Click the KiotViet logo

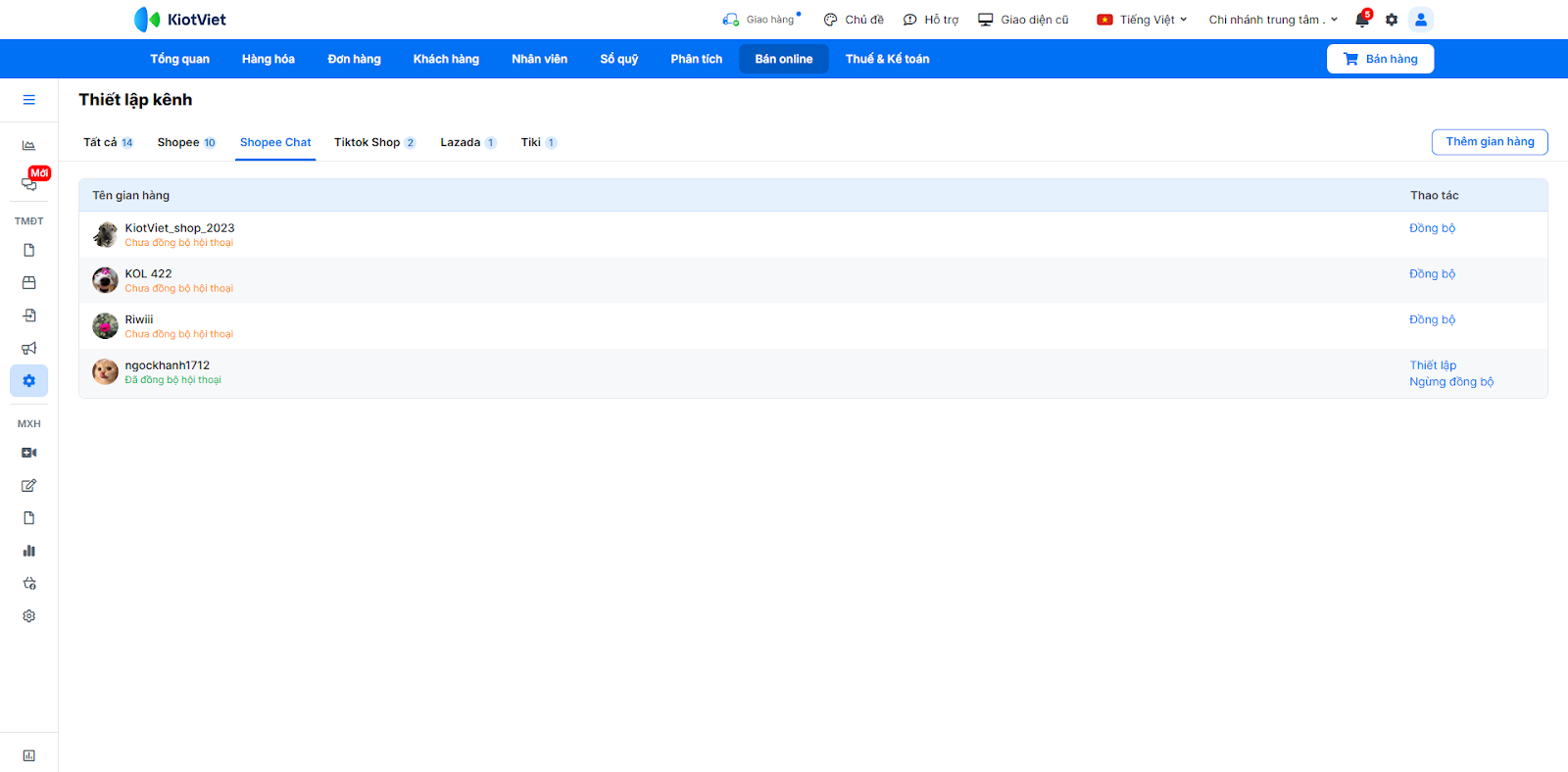click(x=179, y=20)
